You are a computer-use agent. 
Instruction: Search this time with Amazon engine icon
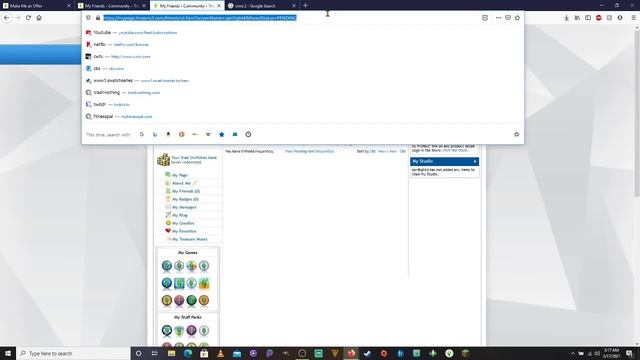point(168,134)
